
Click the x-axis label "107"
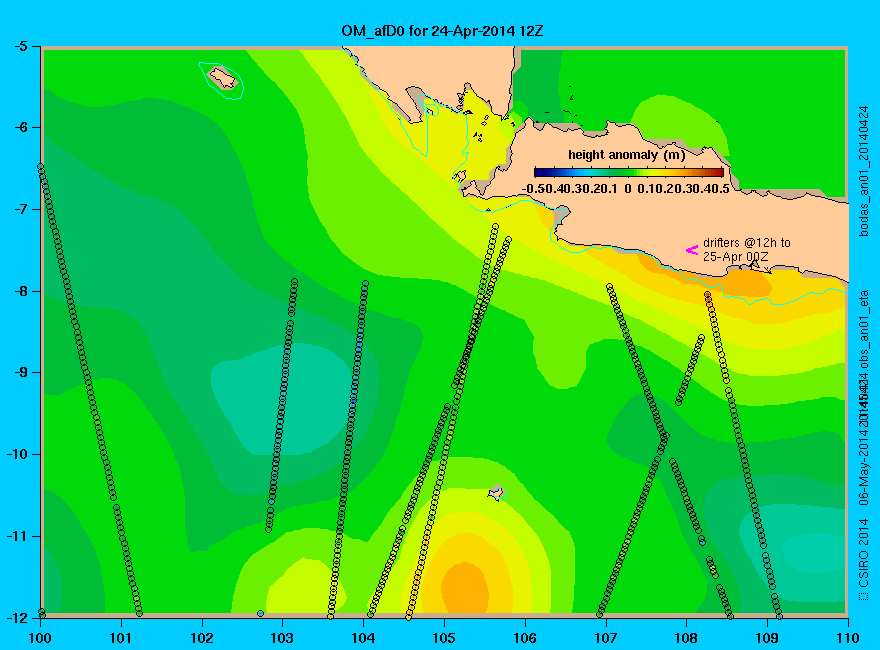[606, 638]
